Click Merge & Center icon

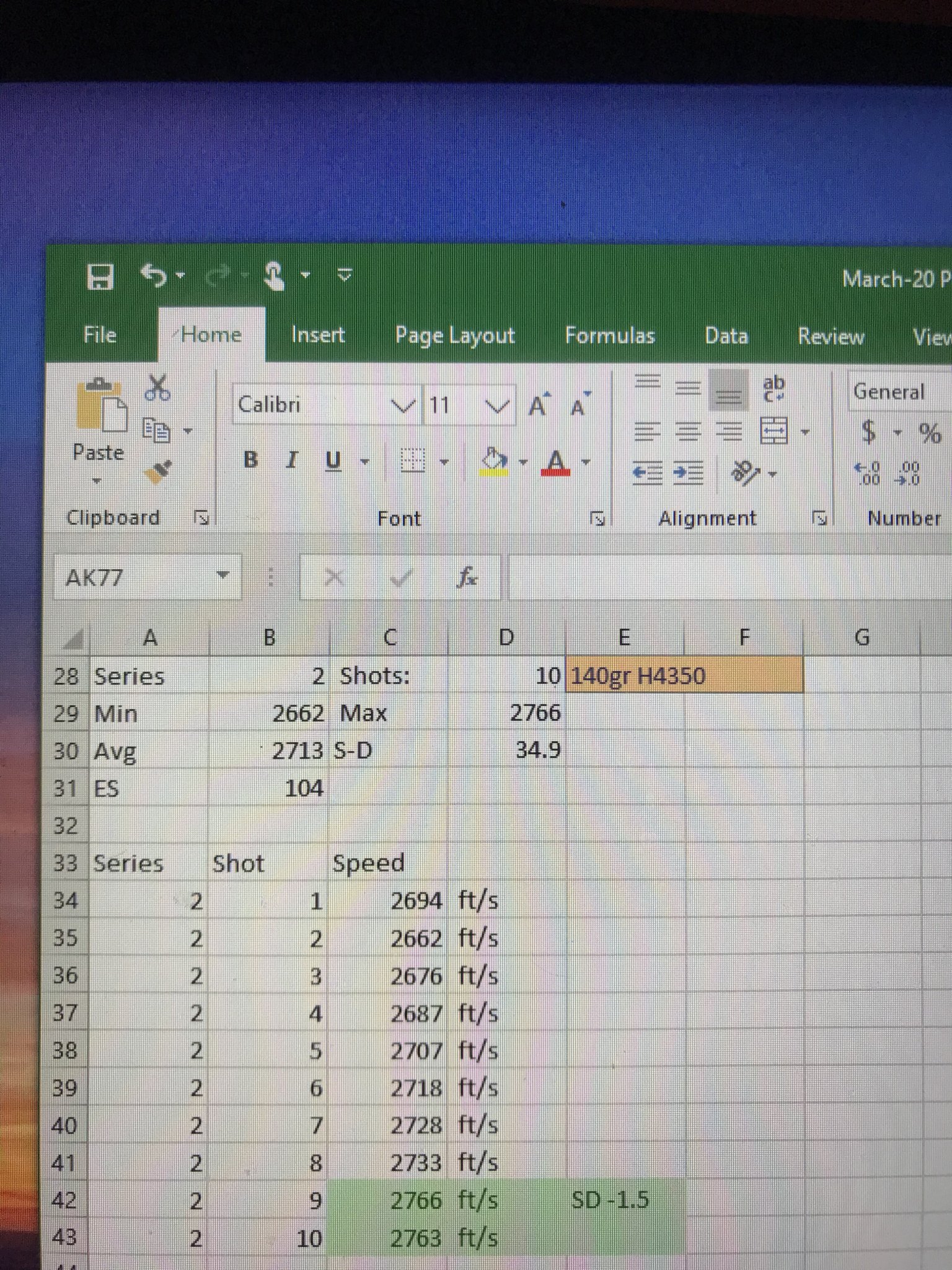click(x=774, y=430)
